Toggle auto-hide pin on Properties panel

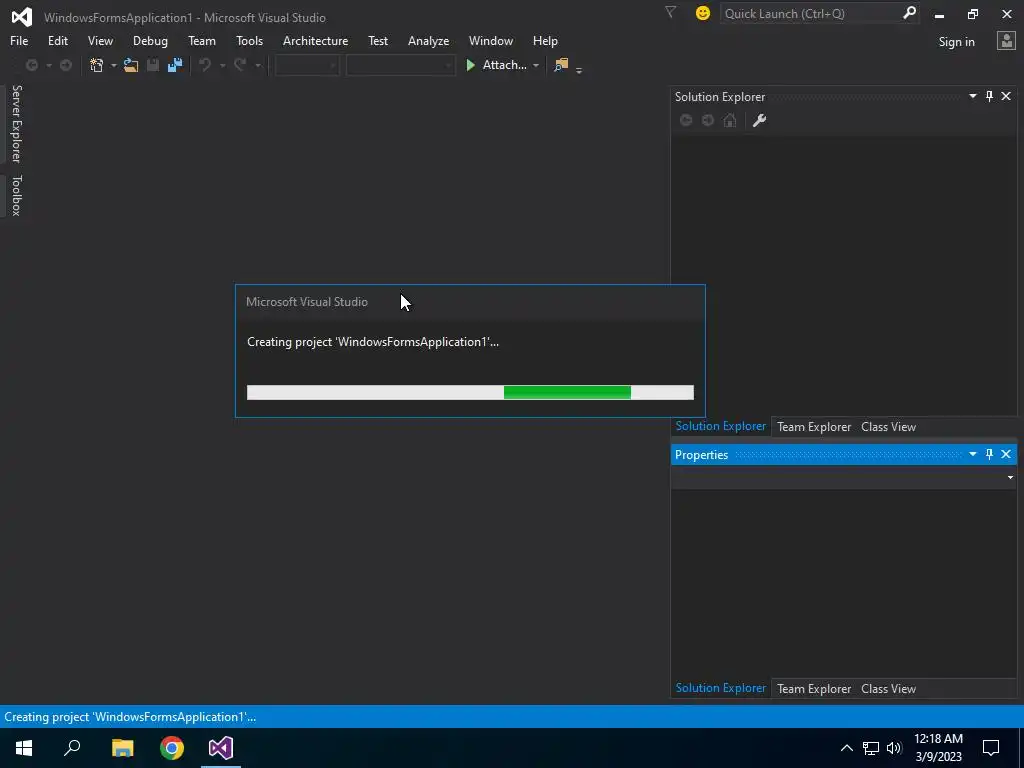pyautogui.click(x=989, y=454)
